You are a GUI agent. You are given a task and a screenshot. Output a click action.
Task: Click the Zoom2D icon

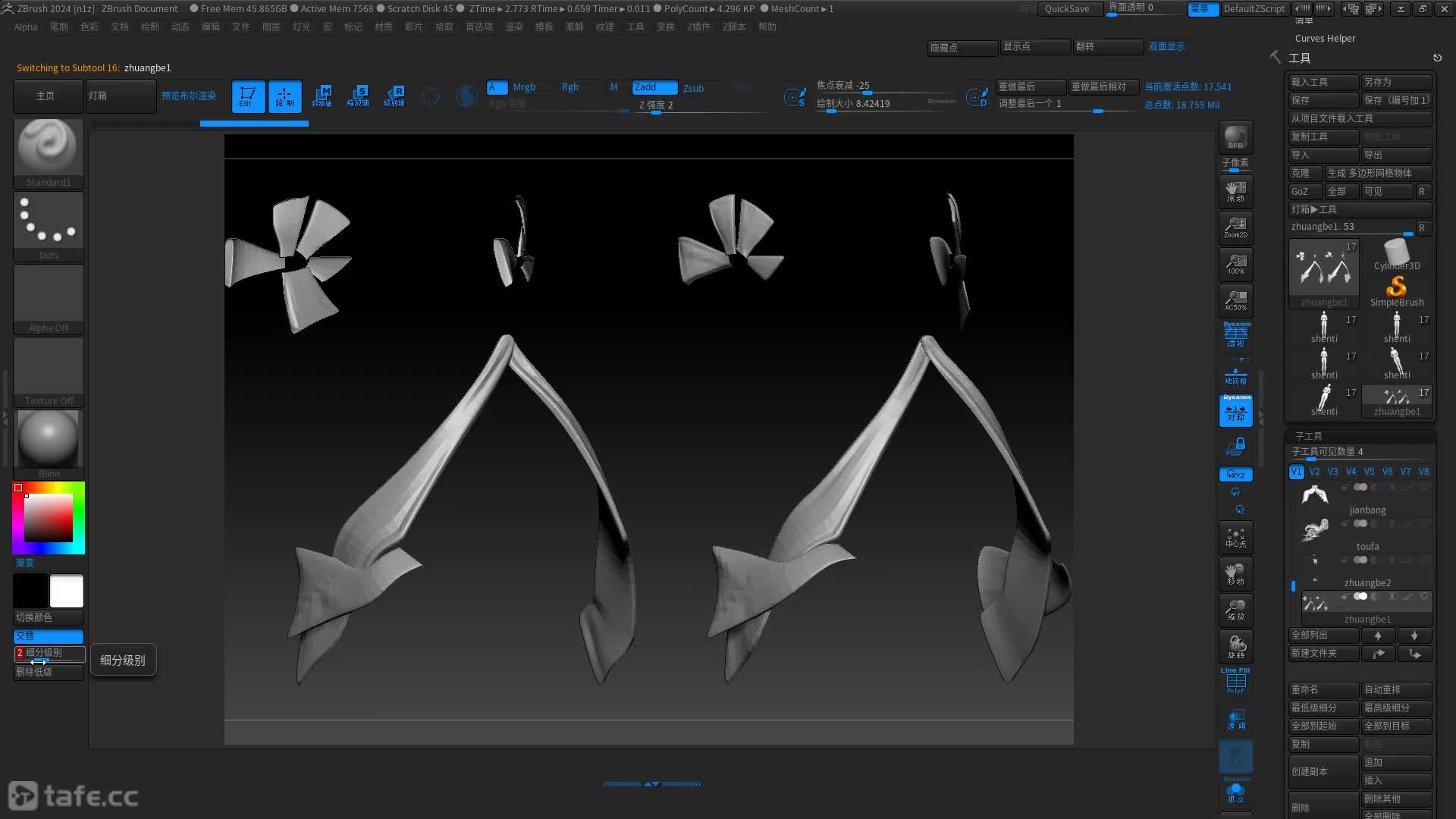pyautogui.click(x=1235, y=227)
